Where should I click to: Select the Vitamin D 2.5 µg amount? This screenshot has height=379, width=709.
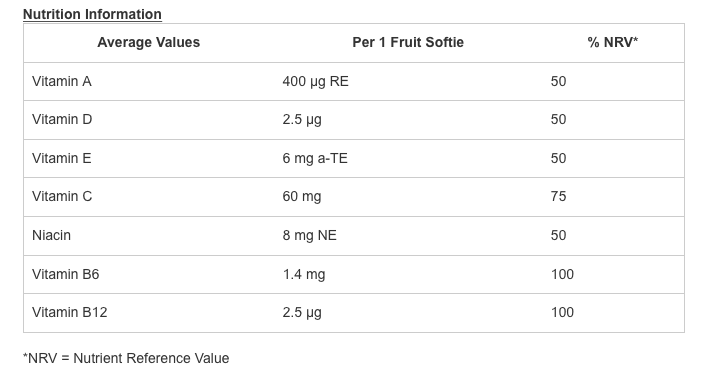click(x=302, y=119)
